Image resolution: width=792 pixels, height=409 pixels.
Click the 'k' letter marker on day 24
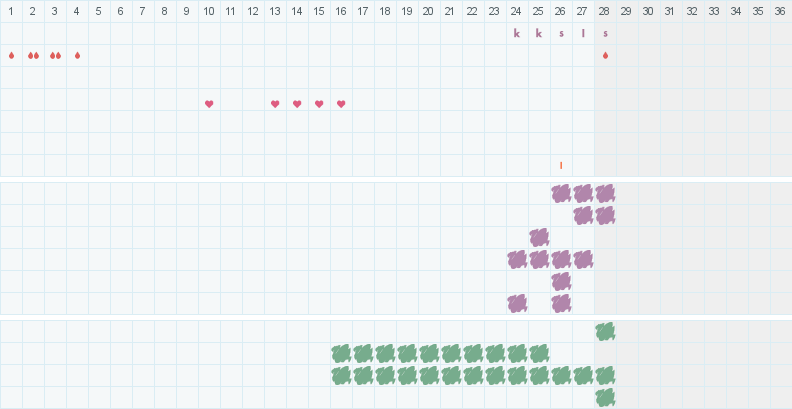(517, 33)
